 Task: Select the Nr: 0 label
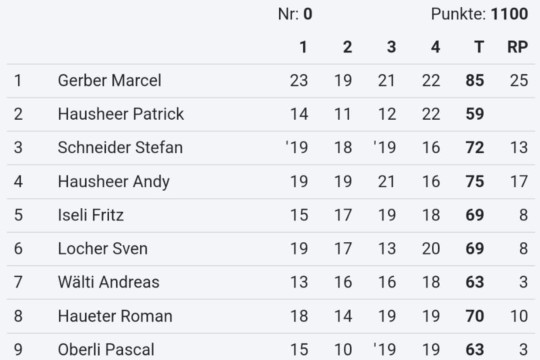[x=295, y=14]
